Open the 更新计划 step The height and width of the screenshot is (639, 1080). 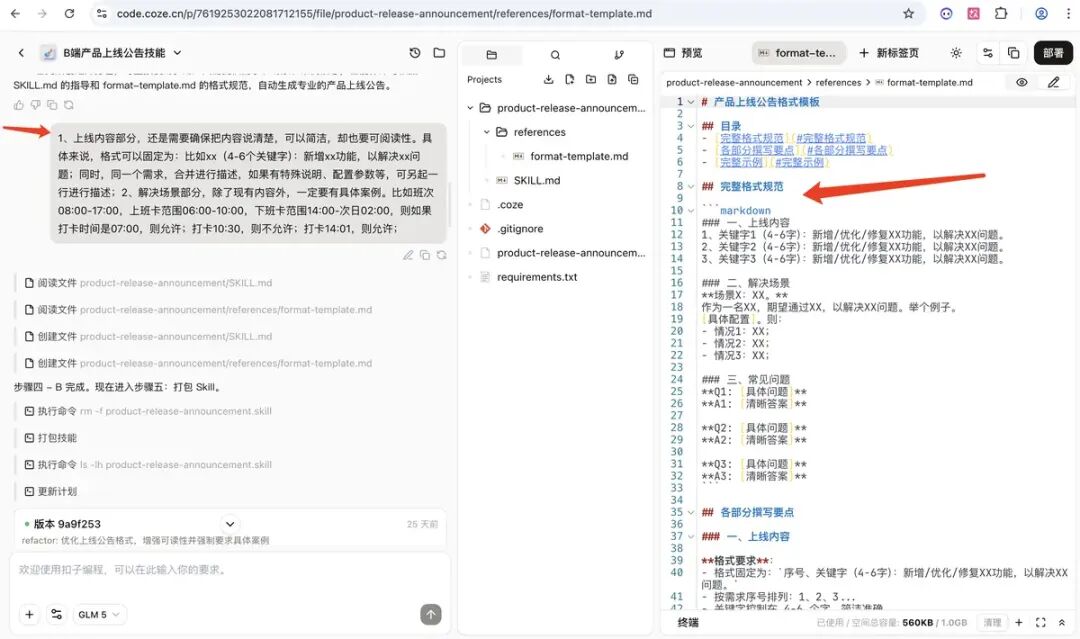50,492
